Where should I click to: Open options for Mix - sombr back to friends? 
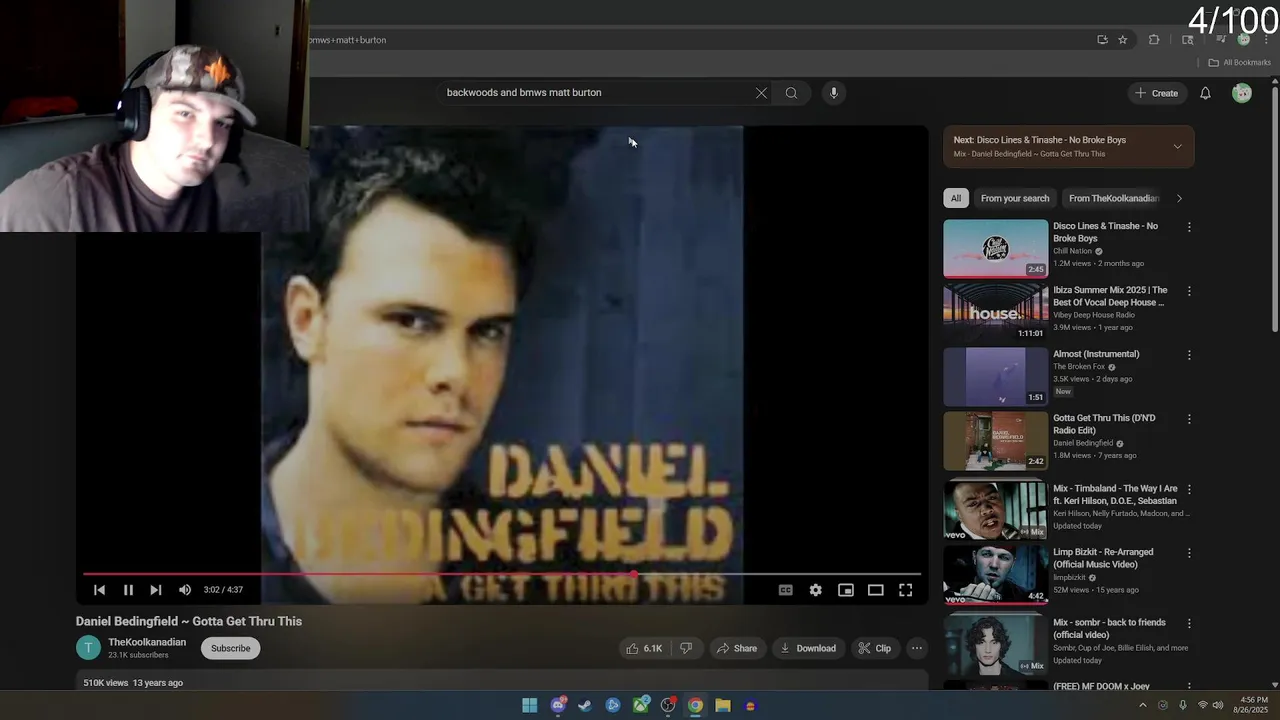tap(1189, 624)
